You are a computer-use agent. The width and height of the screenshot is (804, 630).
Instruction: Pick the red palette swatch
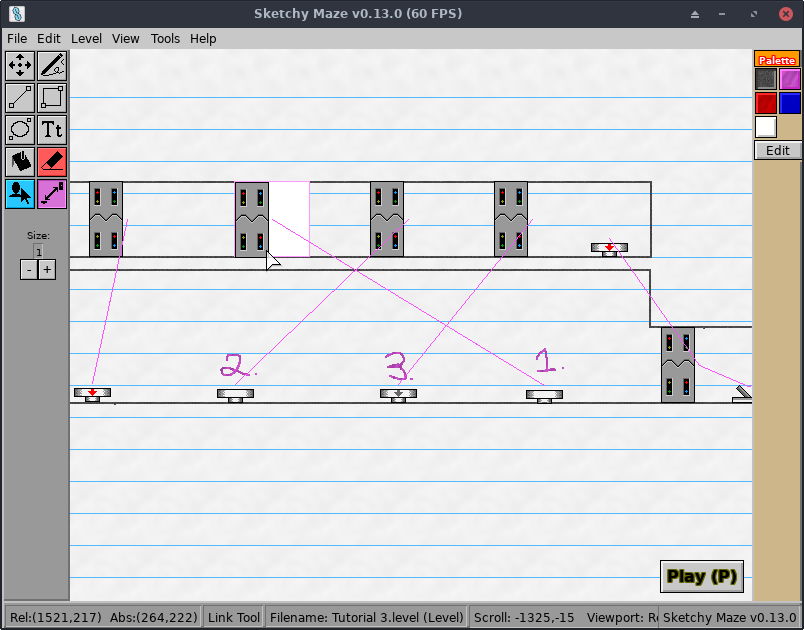766,103
